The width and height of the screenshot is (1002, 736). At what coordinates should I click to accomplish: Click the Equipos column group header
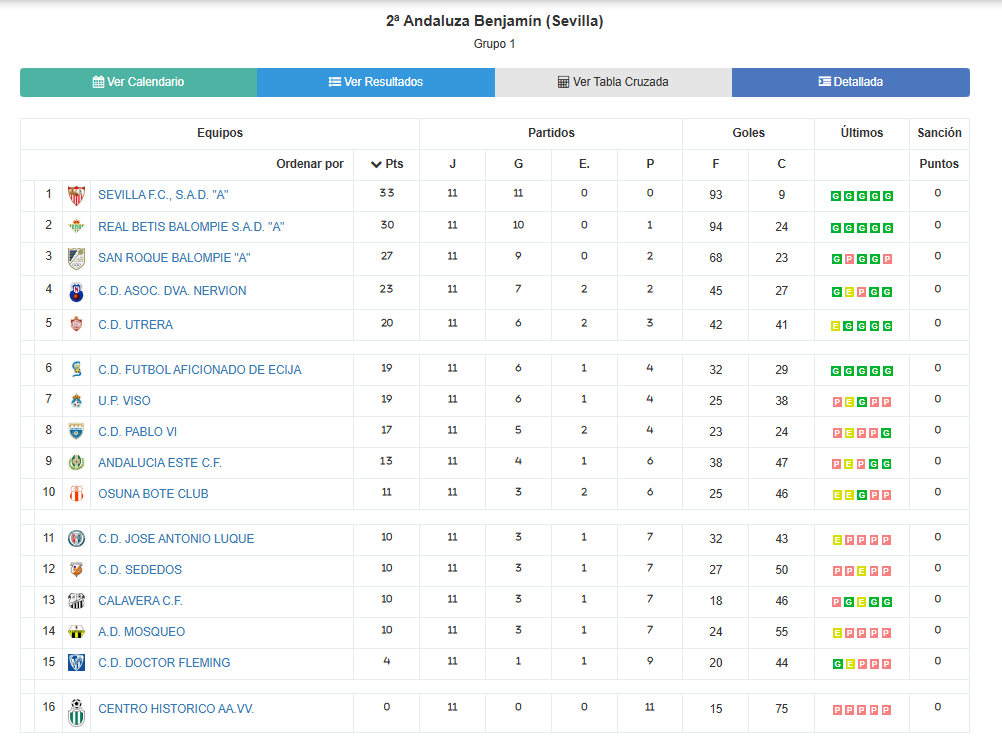tap(220, 133)
